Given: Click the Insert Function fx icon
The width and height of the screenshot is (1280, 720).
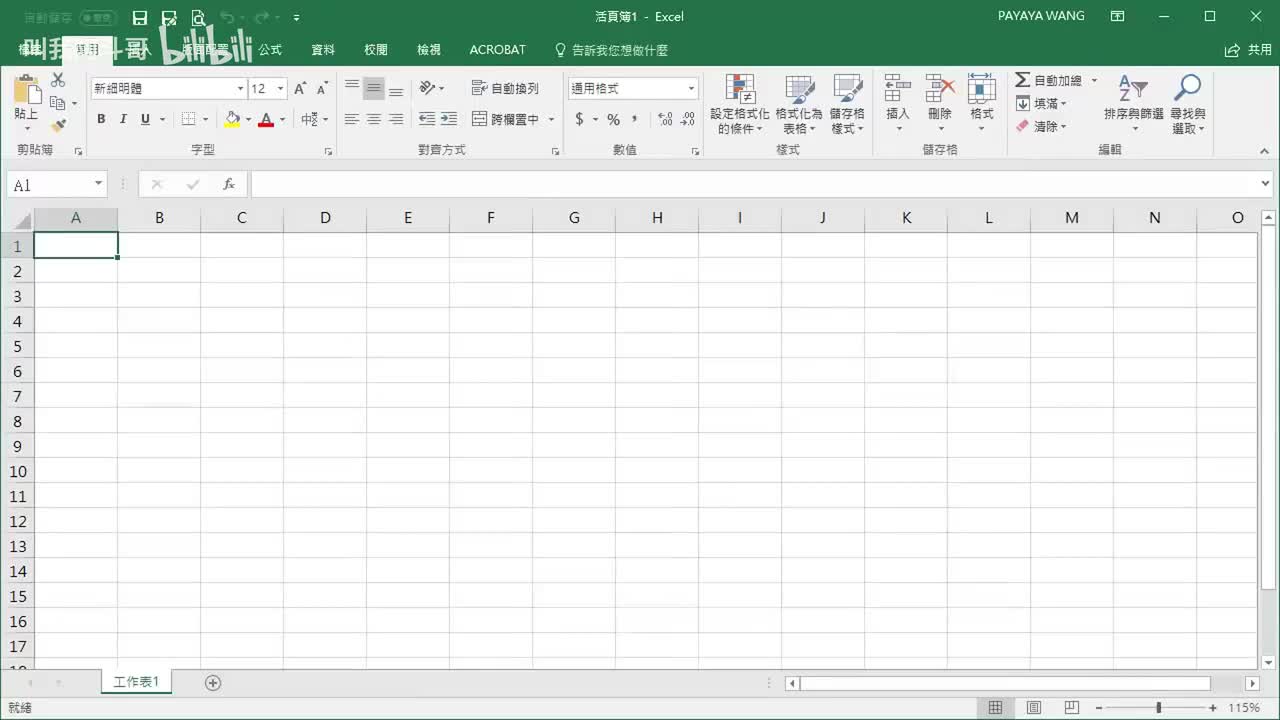Looking at the screenshot, I should (229, 185).
